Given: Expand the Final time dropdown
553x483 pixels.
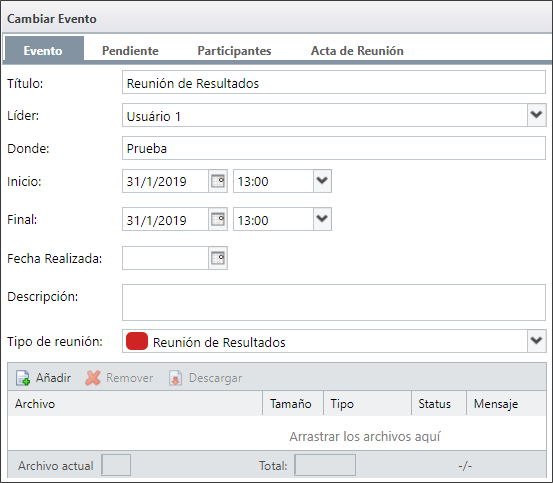Looking at the screenshot, I should pyautogui.click(x=322, y=219).
